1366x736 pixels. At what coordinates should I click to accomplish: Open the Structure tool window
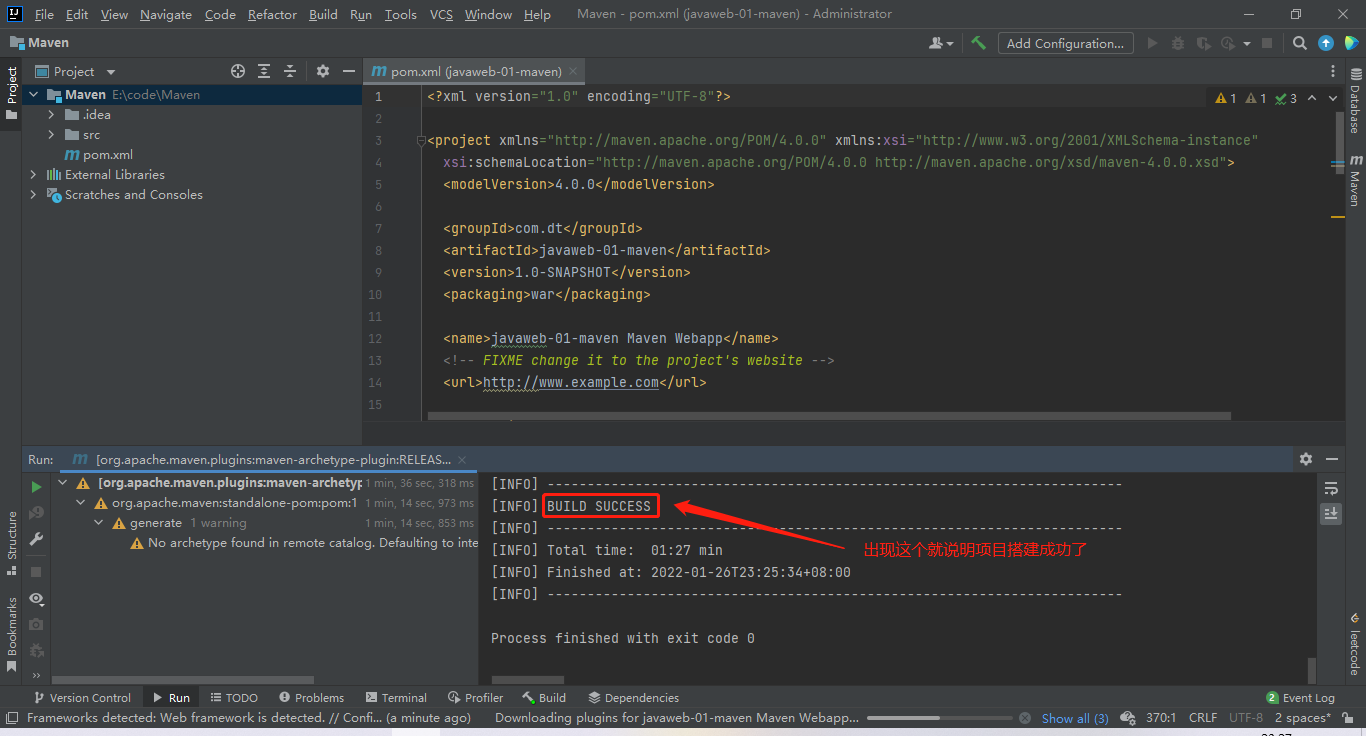(x=12, y=544)
